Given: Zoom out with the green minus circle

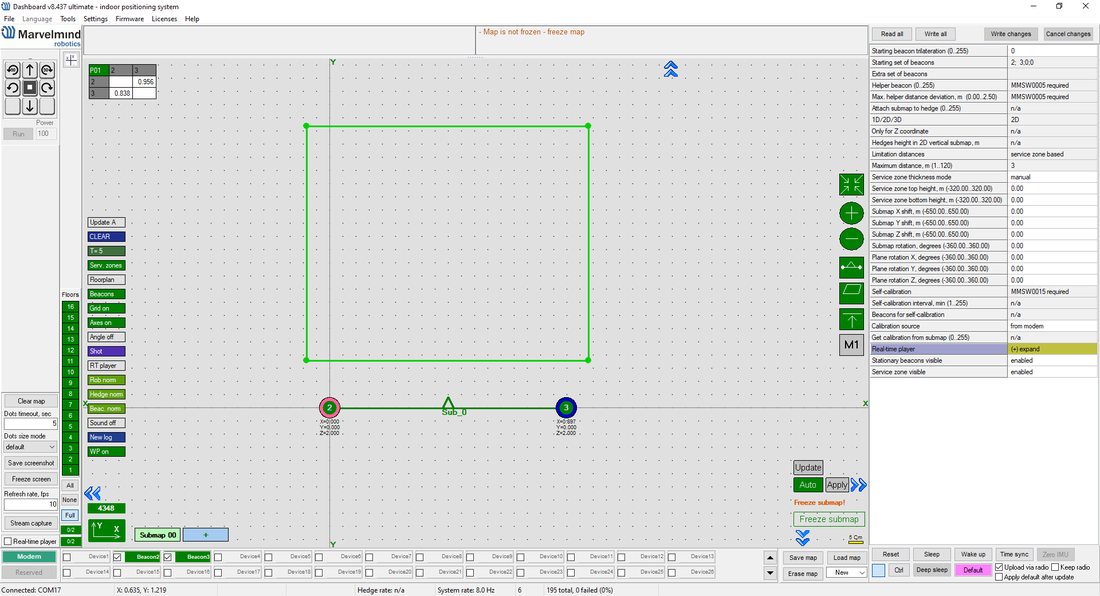Looking at the screenshot, I should (852, 238).
